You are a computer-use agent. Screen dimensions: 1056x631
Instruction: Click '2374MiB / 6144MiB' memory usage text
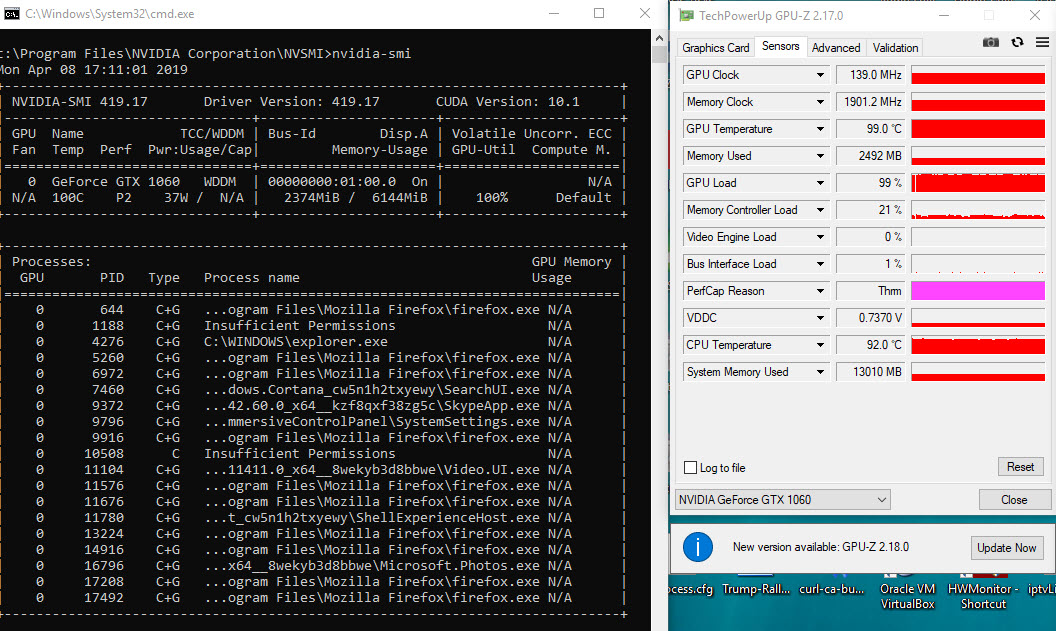[355, 198]
